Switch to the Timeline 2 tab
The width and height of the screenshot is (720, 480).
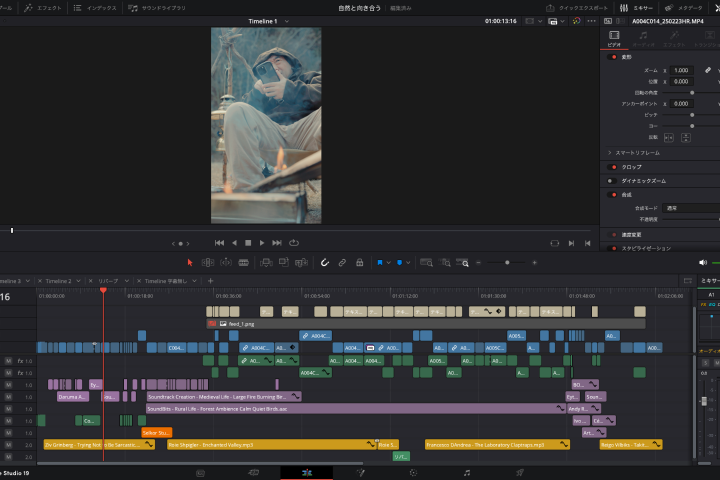point(58,281)
